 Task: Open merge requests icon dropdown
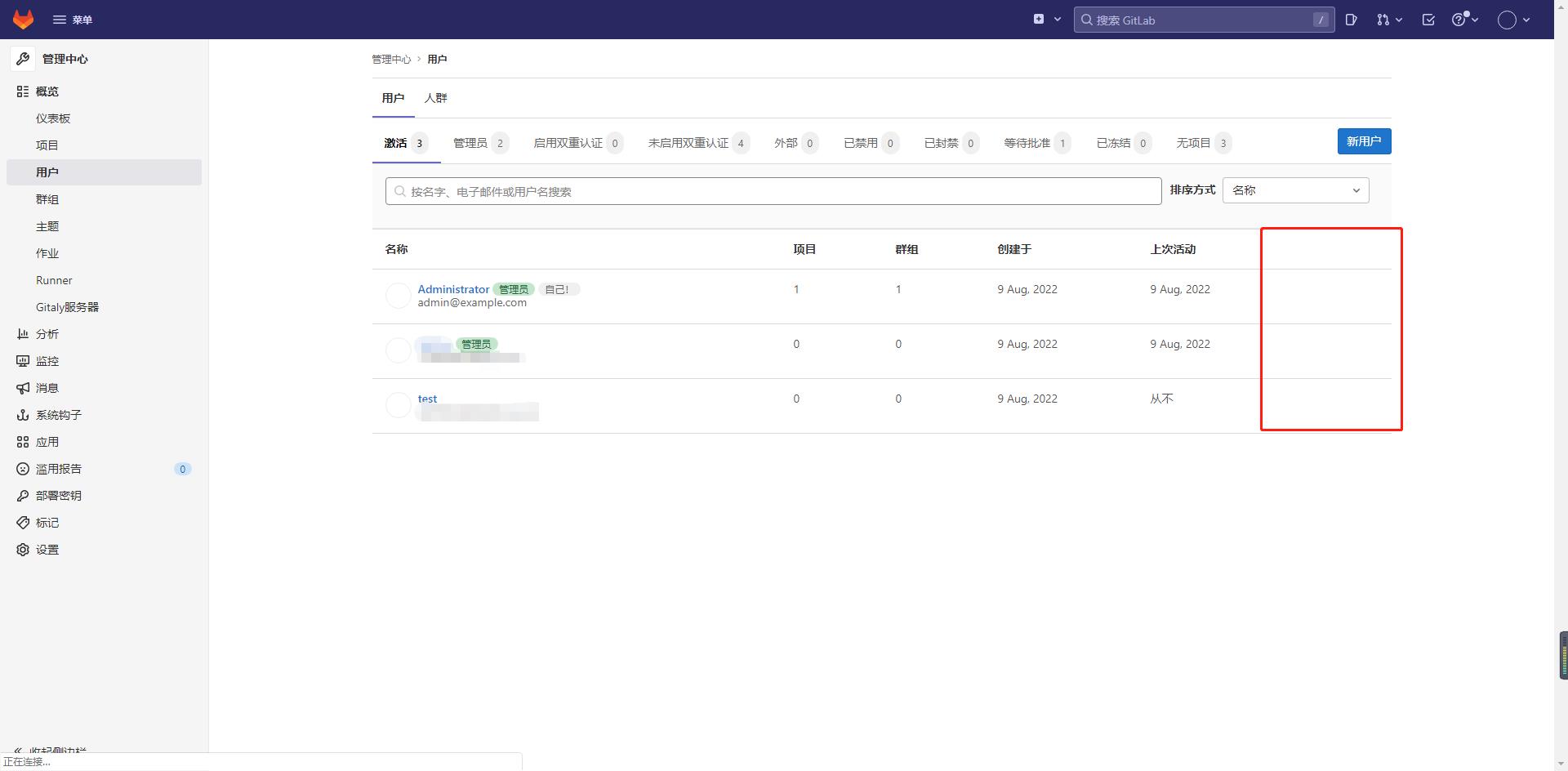[1388, 20]
